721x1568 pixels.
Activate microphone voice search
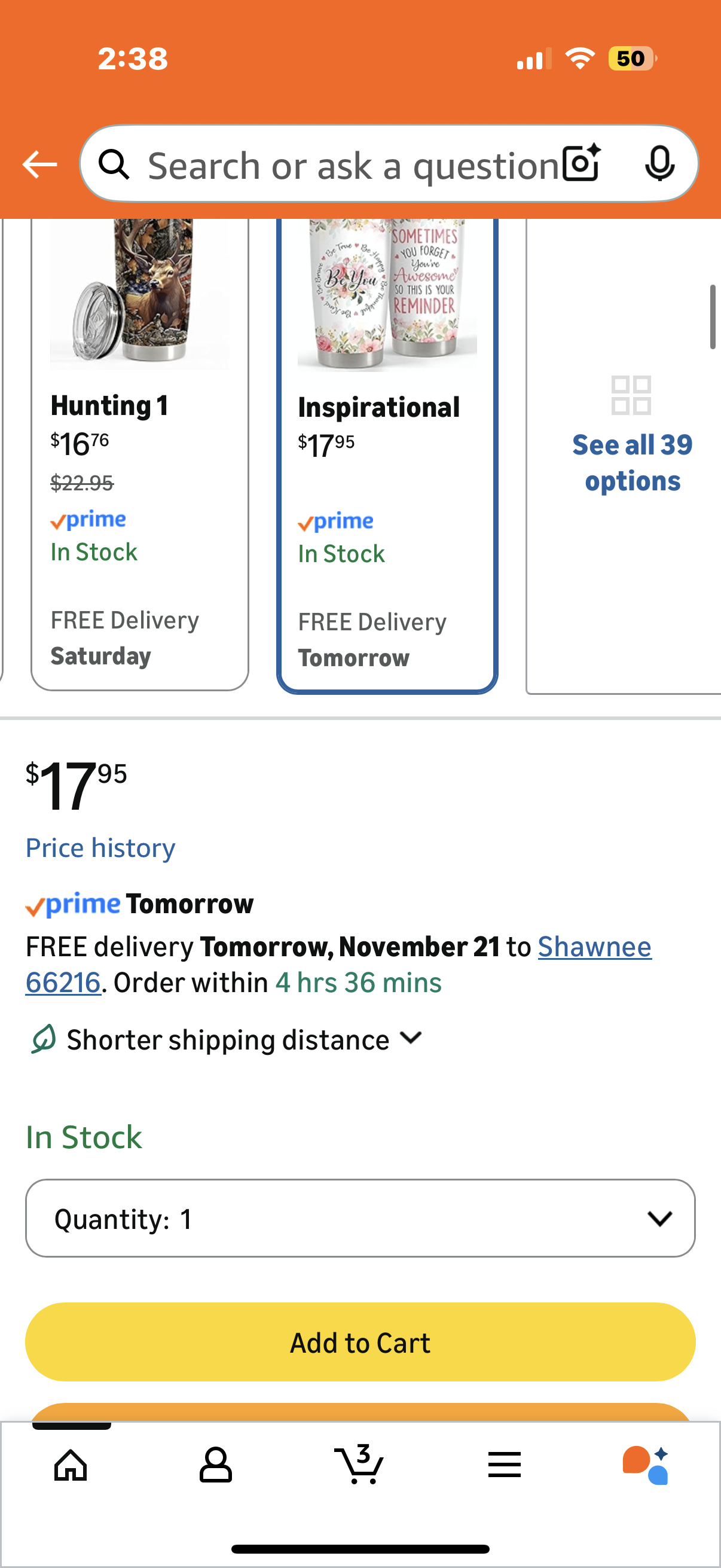[659, 164]
